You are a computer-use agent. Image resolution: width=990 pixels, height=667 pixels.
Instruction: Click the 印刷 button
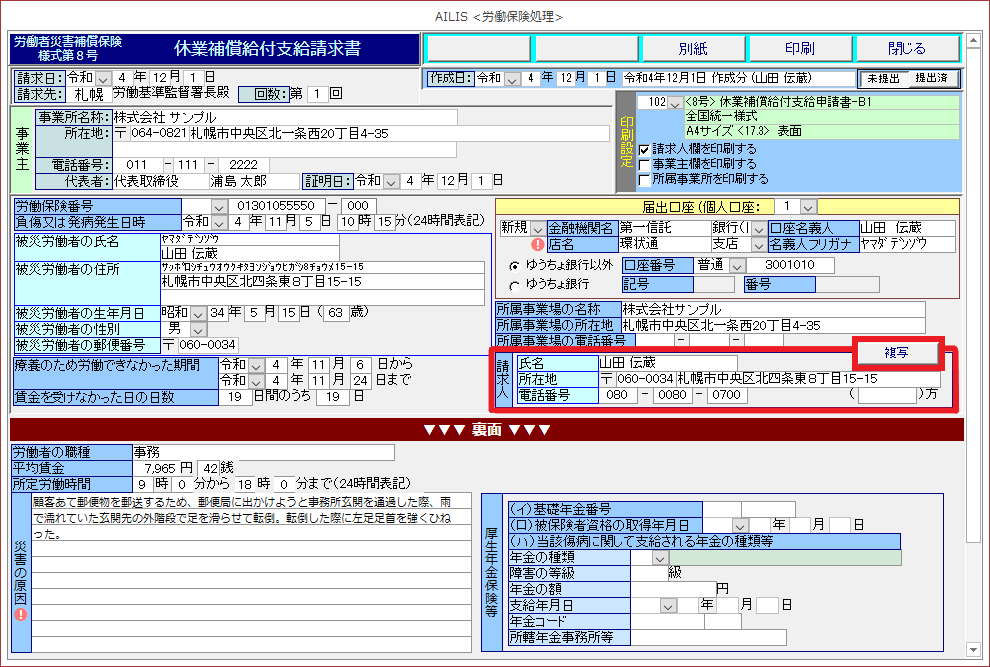[x=799, y=48]
